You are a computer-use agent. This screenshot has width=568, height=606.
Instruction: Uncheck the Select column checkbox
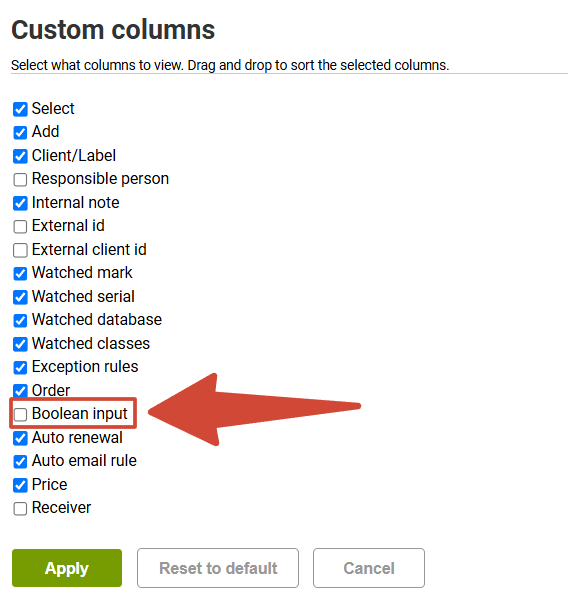pos(20,109)
